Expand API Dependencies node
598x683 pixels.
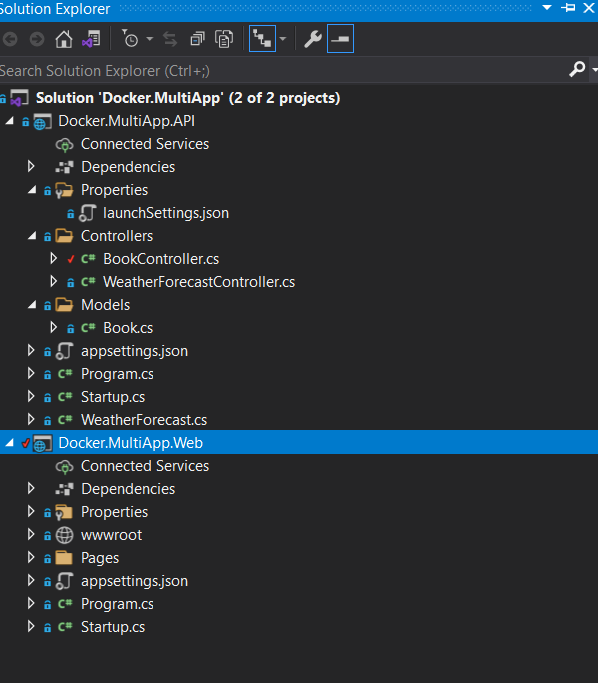[31, 166]
